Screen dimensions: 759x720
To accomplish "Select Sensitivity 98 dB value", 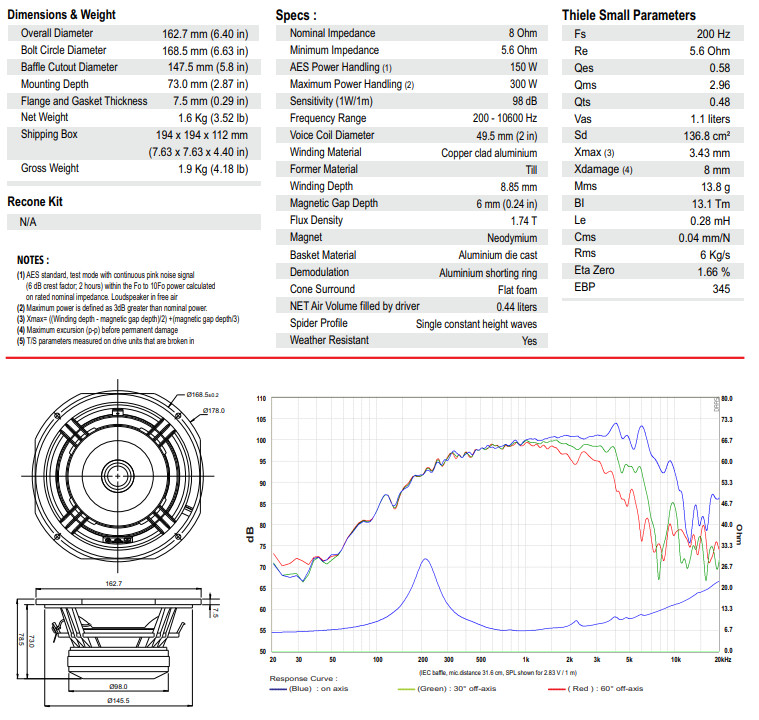I will pos(525,101).
